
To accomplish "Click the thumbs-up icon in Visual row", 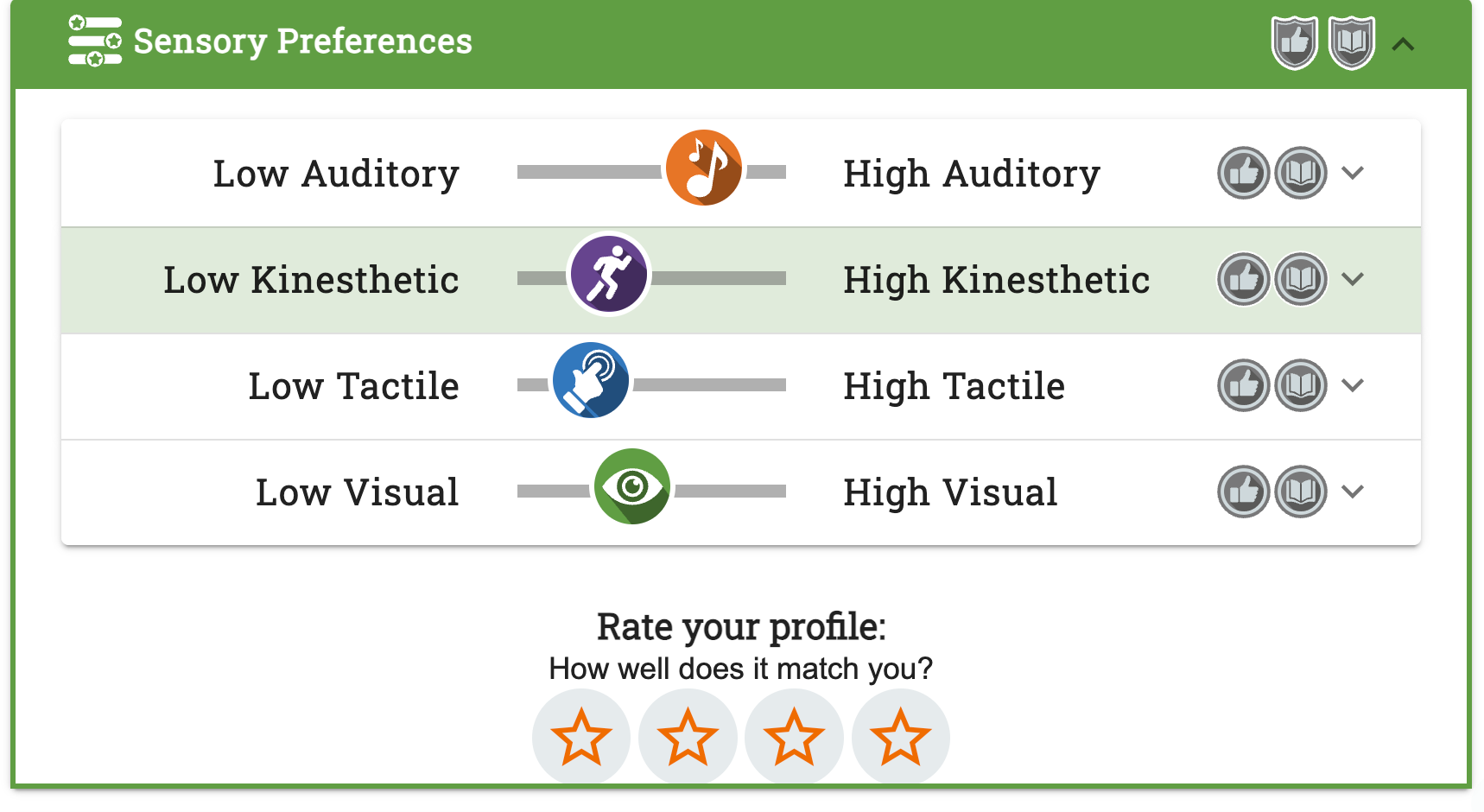I will point(1243,492).
